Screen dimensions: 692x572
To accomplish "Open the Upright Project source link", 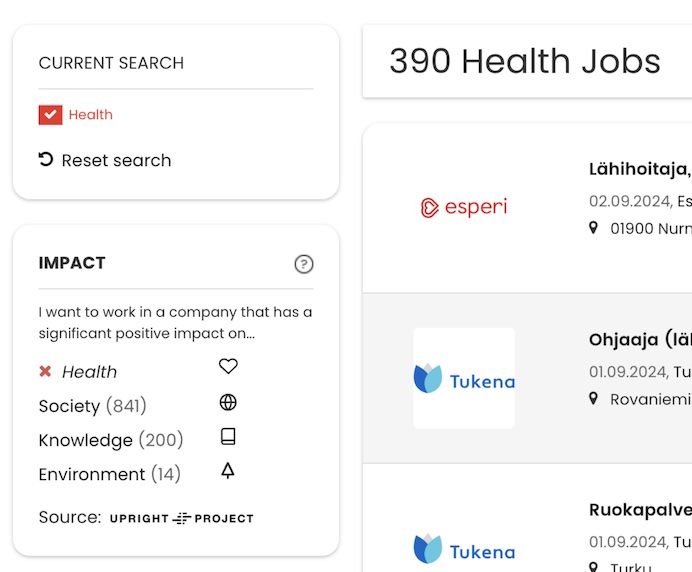I will pyautogui.click(x=181, y=518).
